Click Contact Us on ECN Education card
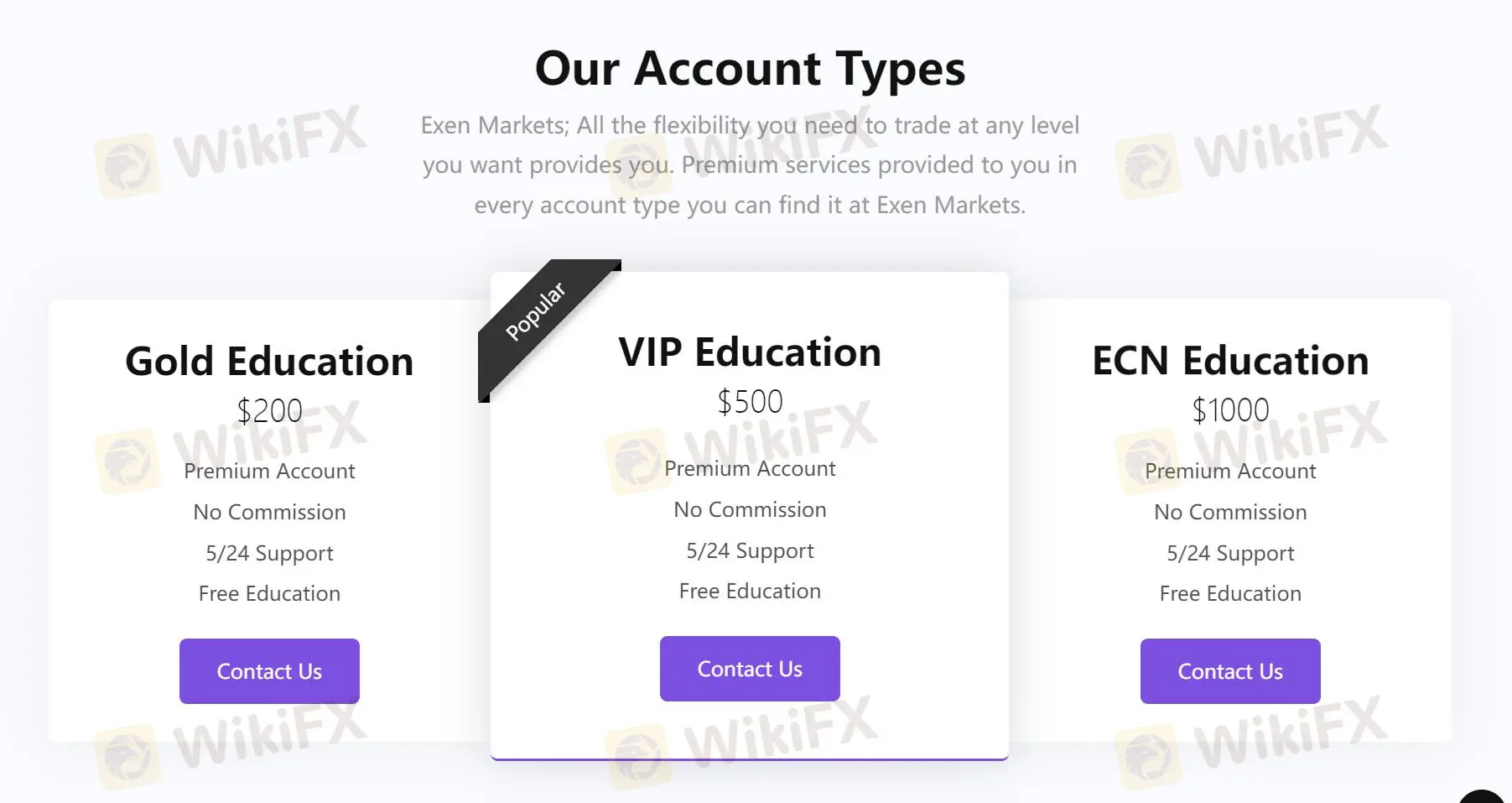Screen dimensions: 1512x803 point(1229,671)
